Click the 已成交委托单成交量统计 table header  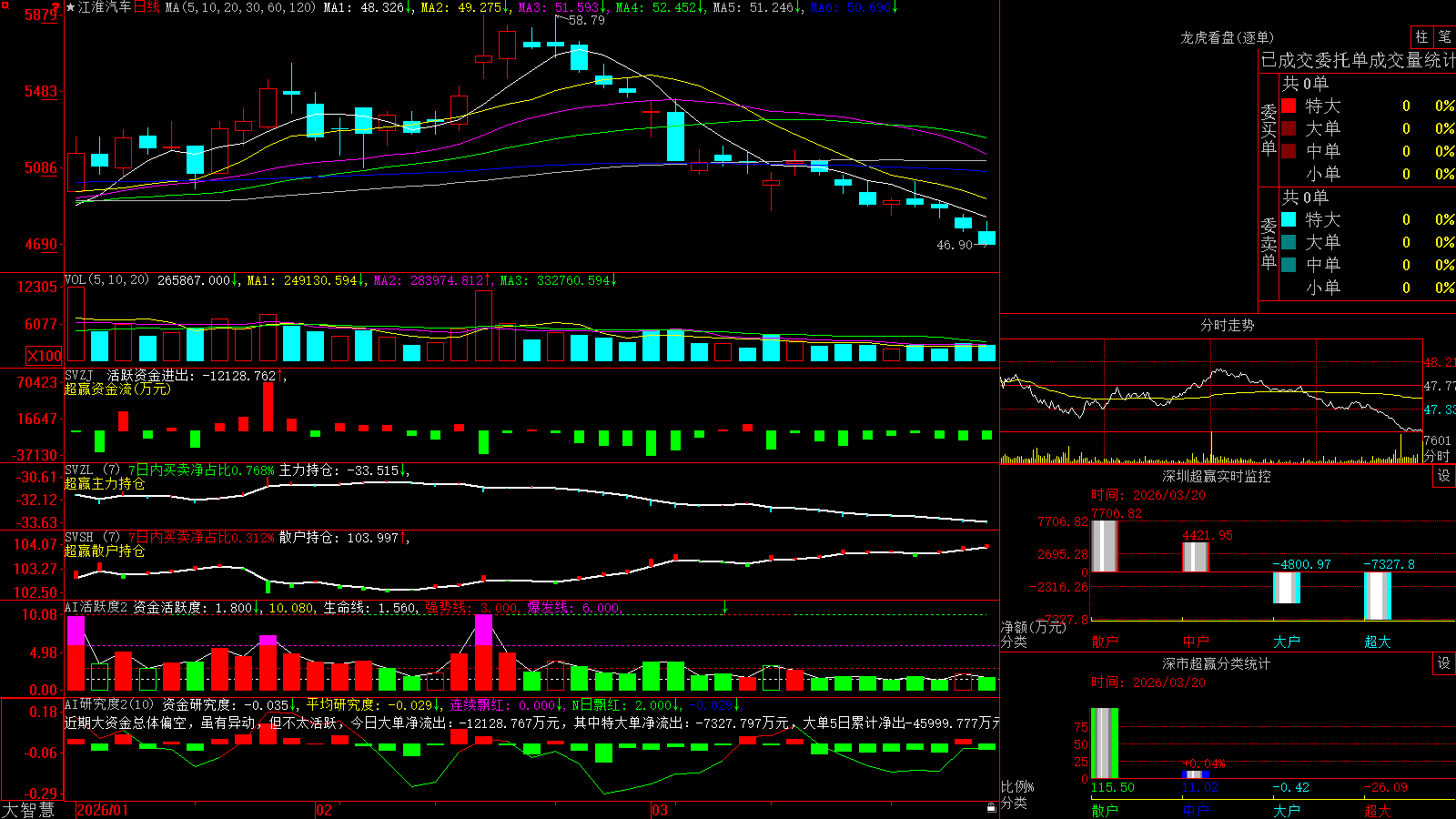click(x=1358, y=60)
